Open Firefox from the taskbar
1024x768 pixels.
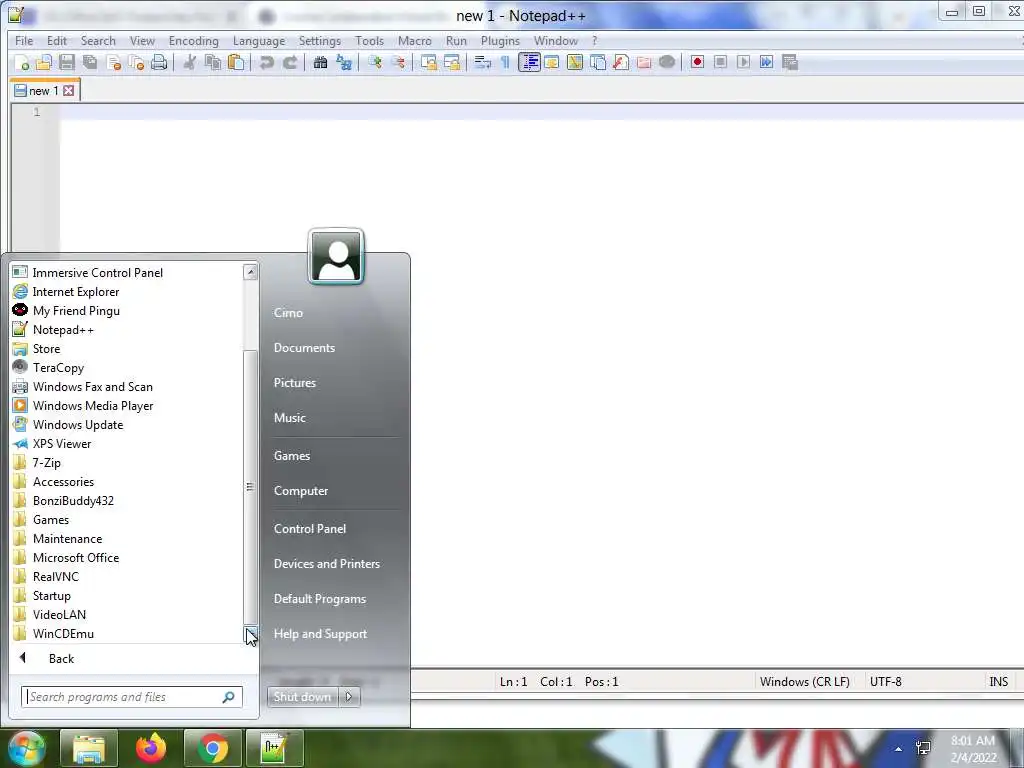(151, 748)
